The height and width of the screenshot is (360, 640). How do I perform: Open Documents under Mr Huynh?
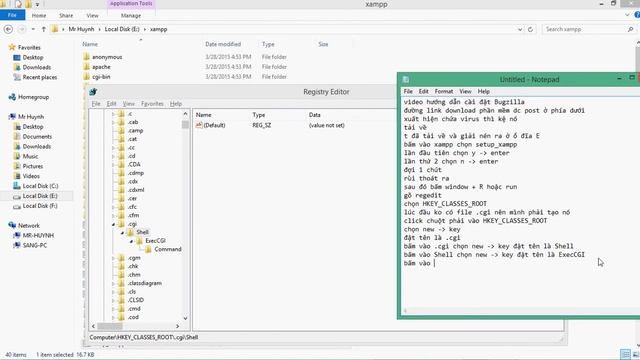[x=37, y=137]
